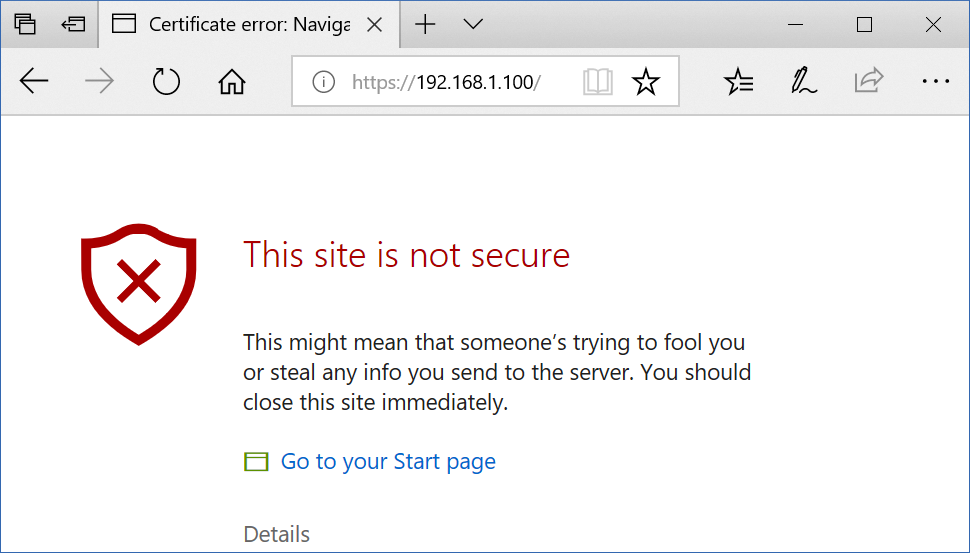970x553 pixels.
Task: Open site information icon in address bar
Action: point(323,82)
